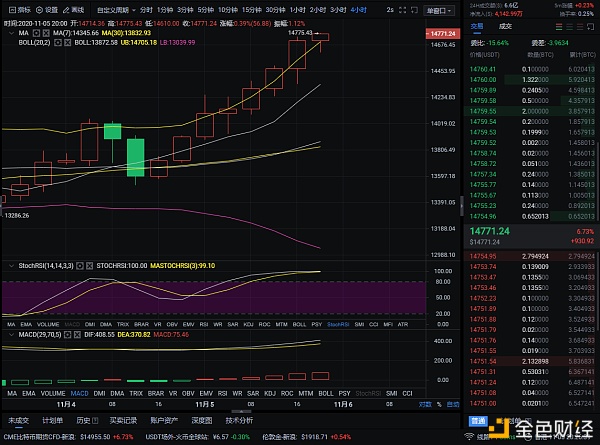The height and width of the screenshot is (445, 600).
Task: Click the CME比特币期货CFD ticker in status bar
Action: [x=68, y=437]
